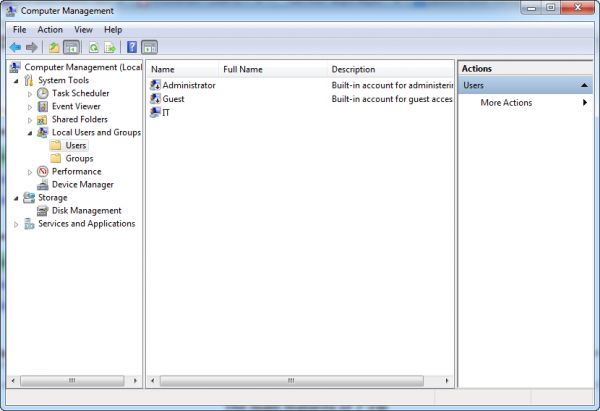Click the user list horizontal scrollbar thumb
The image size is (600, 411).
[x=292, y=381]
